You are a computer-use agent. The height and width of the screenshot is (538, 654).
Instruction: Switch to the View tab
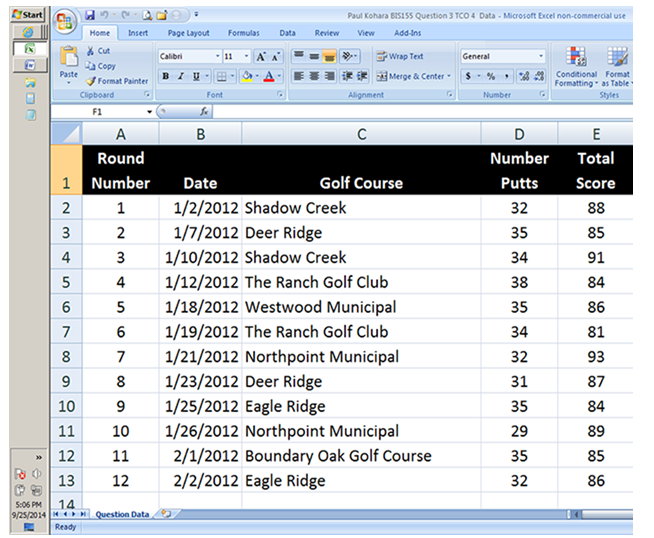coord(366,33)
